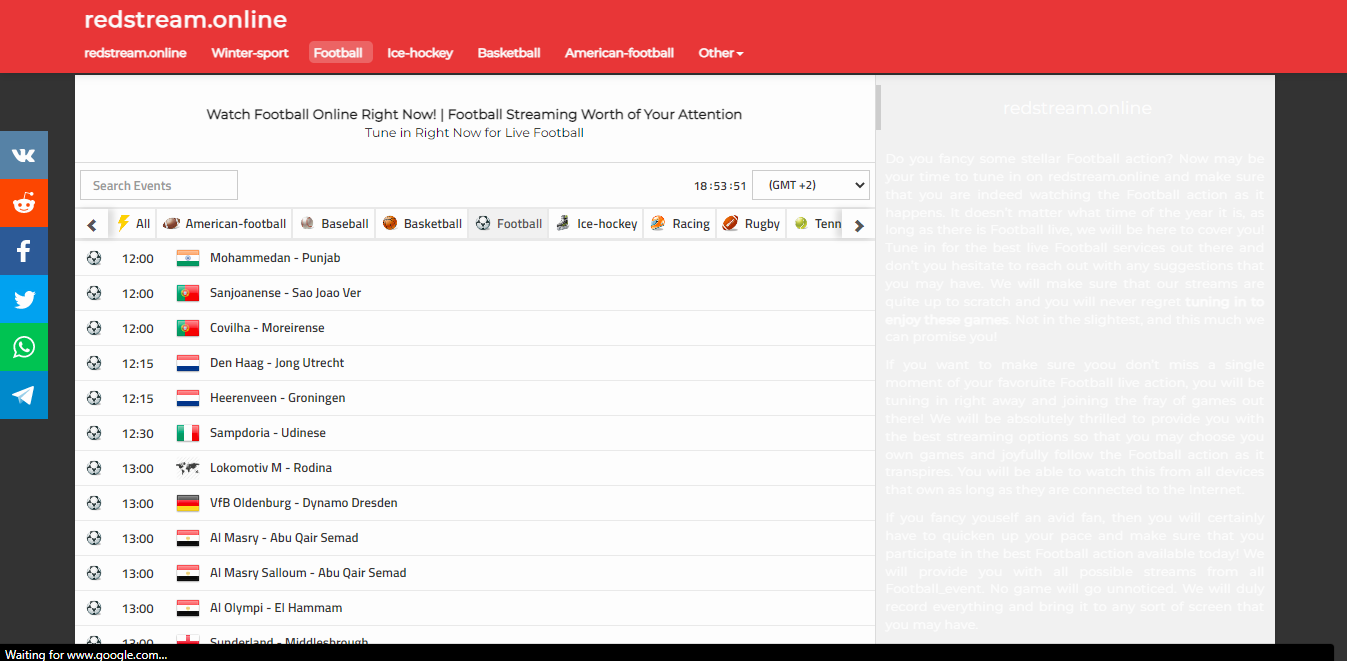This screenshot has width=1347, height=661.
Task: Click India flag on Mohammedan row
Action: tap(188, 258)
